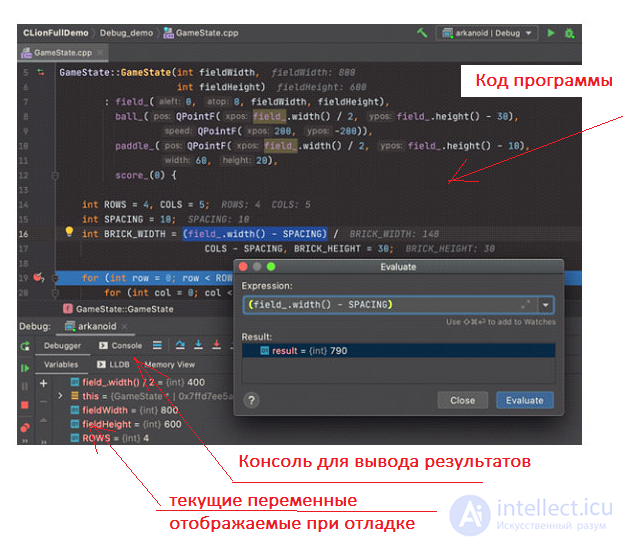Select the fieldWidth variable row
Image resolution: width=623 pixels, height=543 pixels.
pyautogui.click(x=124, y=410)
